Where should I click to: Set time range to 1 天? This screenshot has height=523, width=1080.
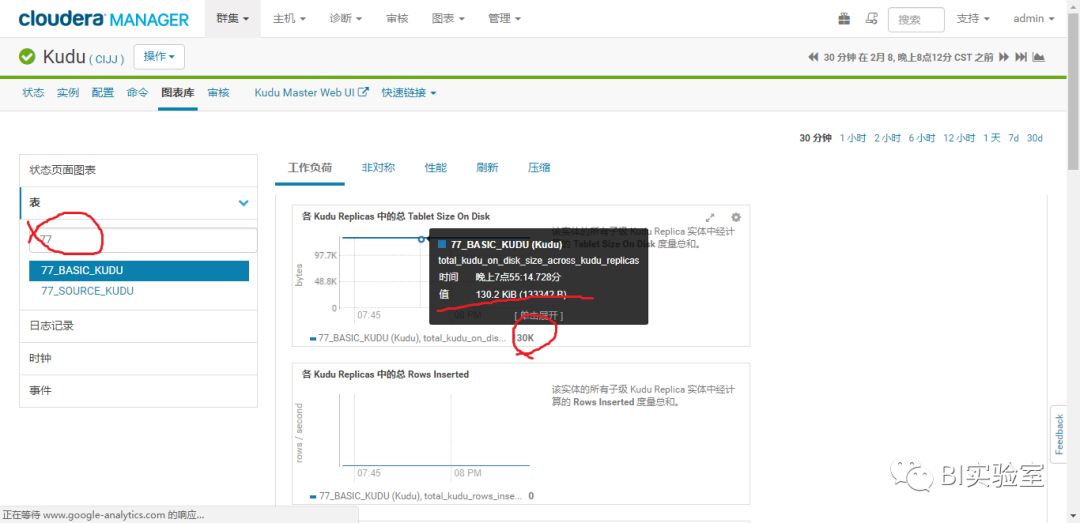(992, 138)
